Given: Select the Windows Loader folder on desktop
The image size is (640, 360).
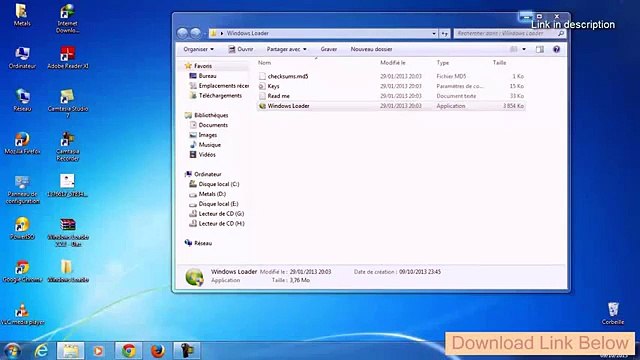Looking at the screenshot, I should tap(68, 271).
